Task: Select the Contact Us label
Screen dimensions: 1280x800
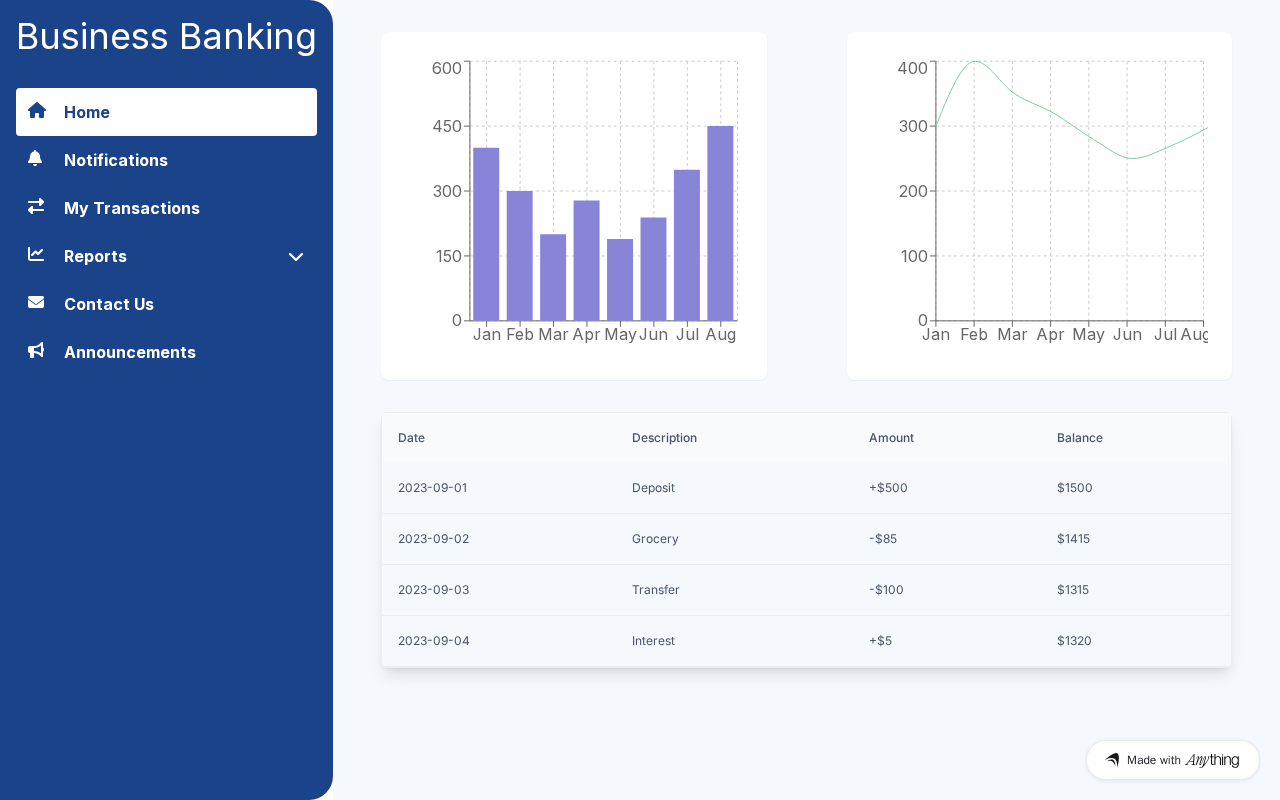Action: [x=109, y=304]
